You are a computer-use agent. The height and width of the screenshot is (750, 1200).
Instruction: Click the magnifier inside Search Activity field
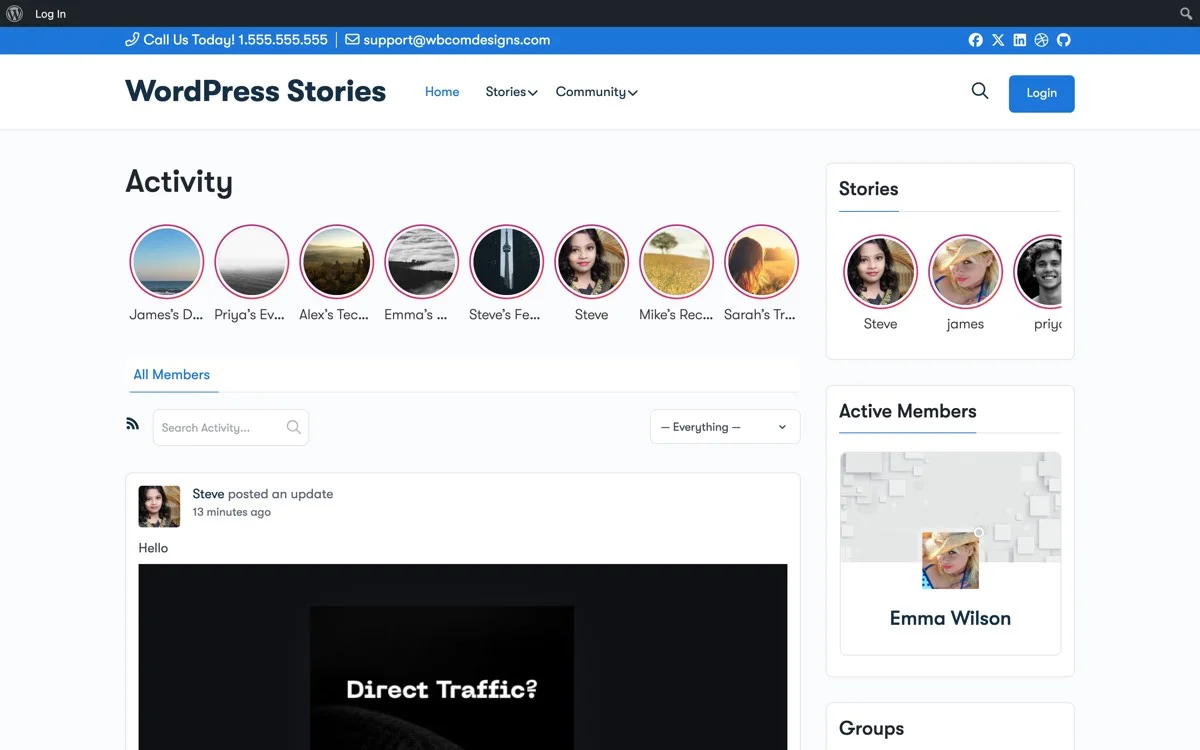[293, 427]
